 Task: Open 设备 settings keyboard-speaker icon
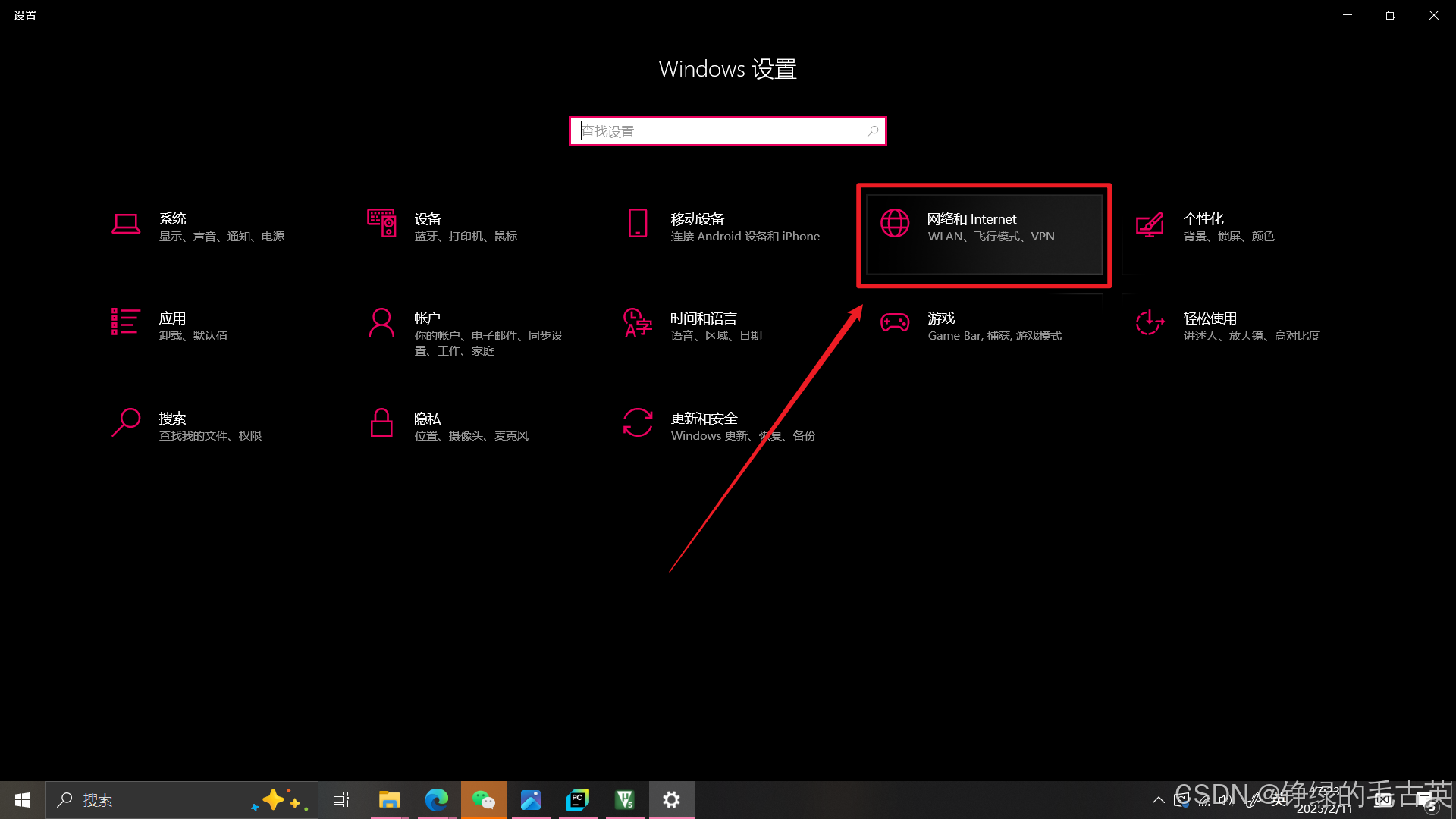click(381, 224)
